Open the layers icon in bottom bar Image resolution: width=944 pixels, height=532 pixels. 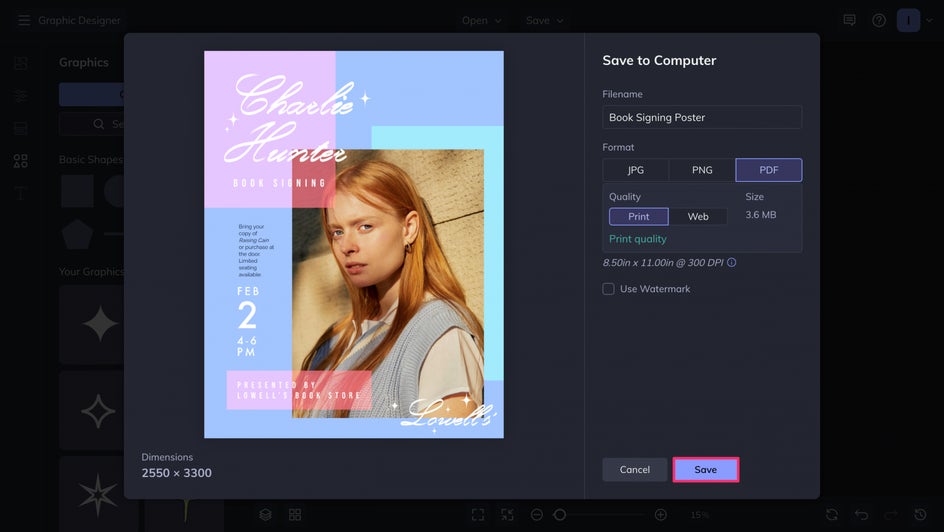pos(266,515)
